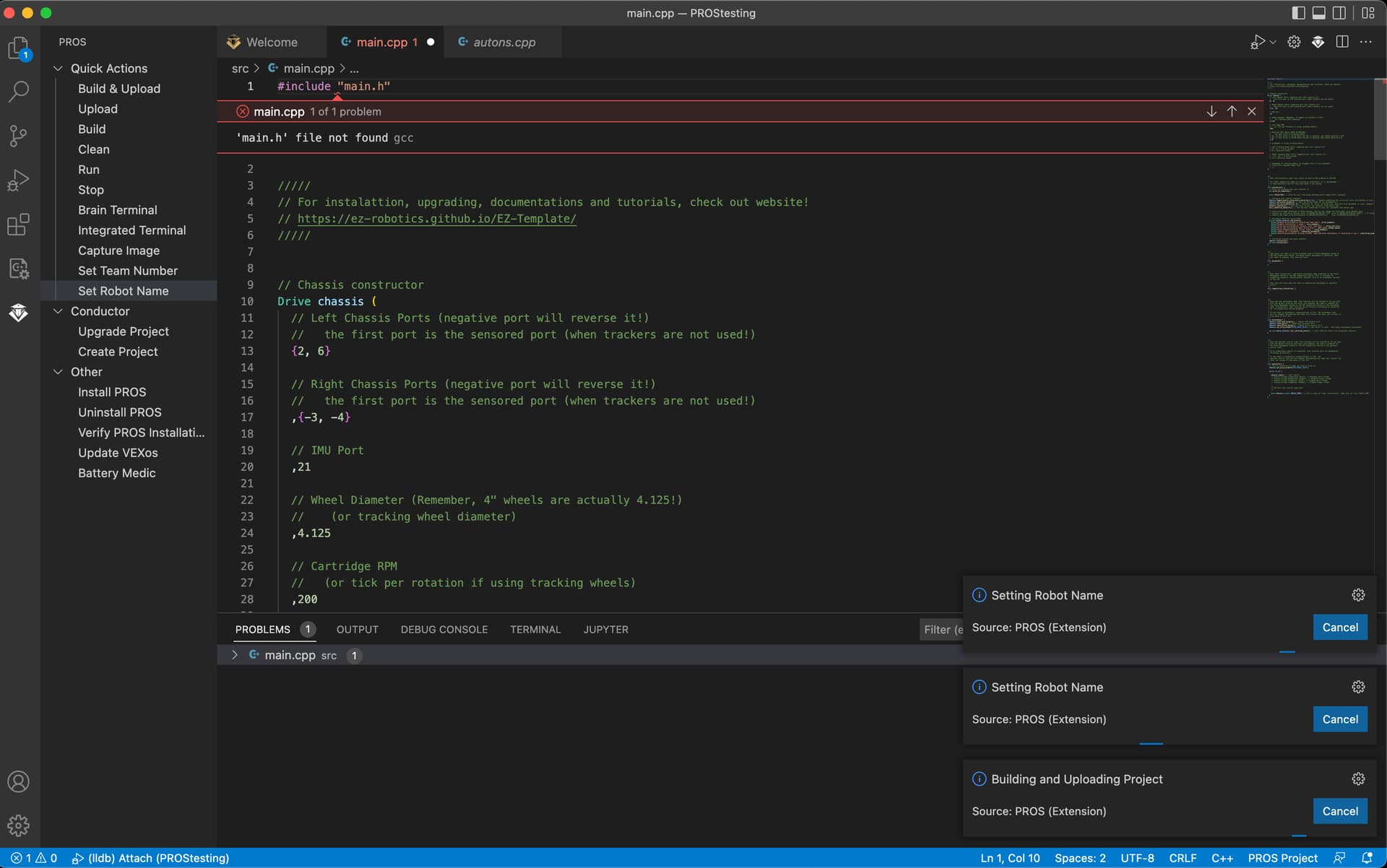The image size is (1387, 868).
Task: Expand main.cpp entry in Problems list
Action: pyautogui.click(x=234, y=655)
